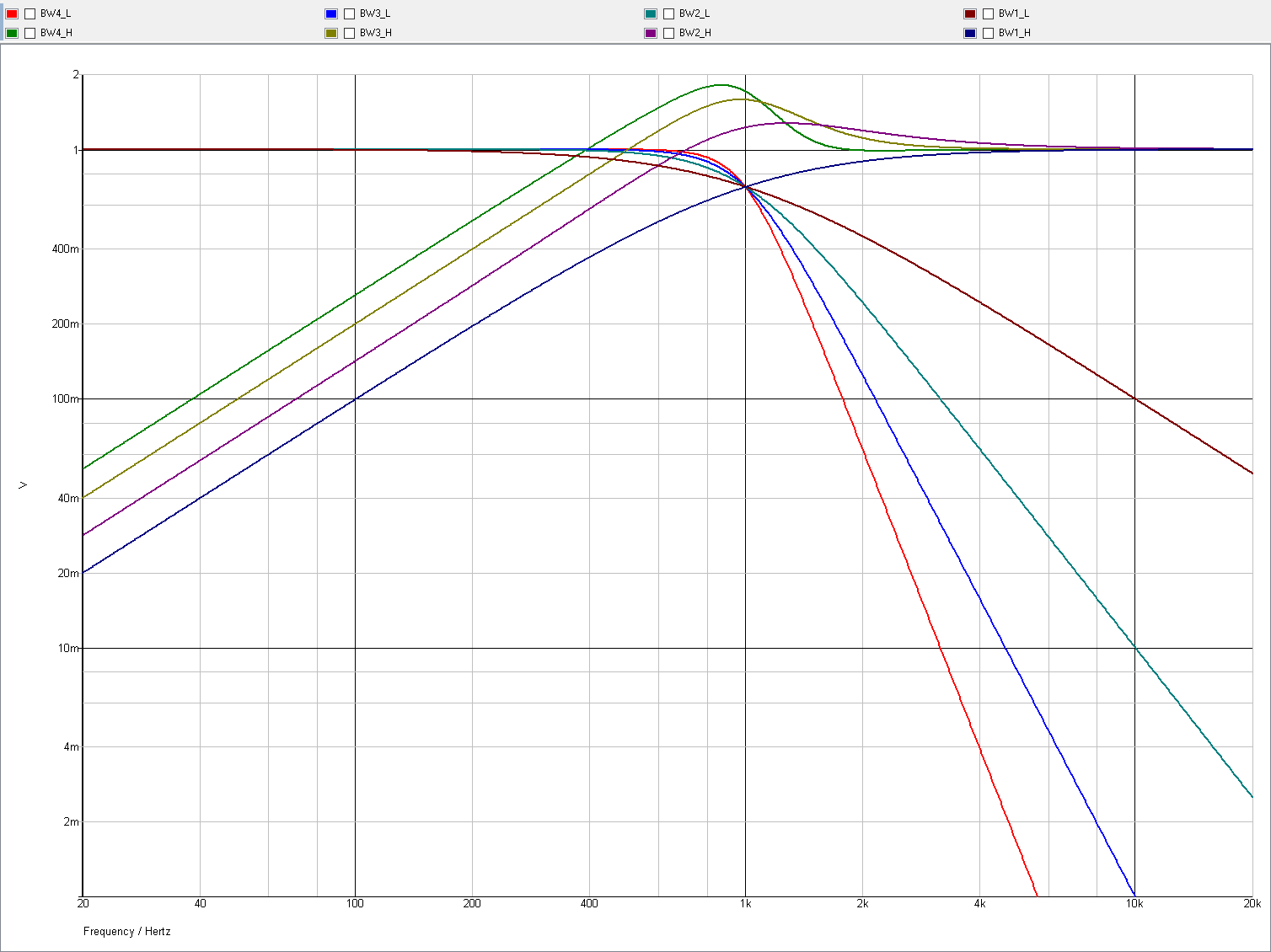This screenshot has width=1271, height=952.
Task: Click the olive BW3_H color swatch
Action: pyautogui.click(x=331, y=33)
